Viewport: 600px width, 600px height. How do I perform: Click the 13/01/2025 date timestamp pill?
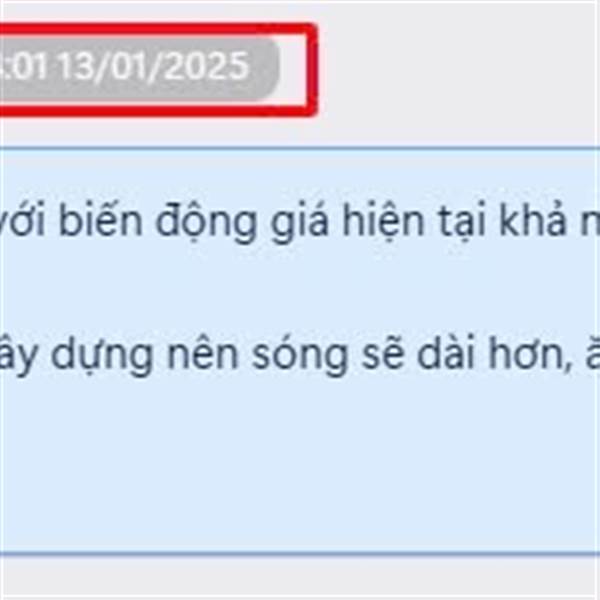click(139, 68)
